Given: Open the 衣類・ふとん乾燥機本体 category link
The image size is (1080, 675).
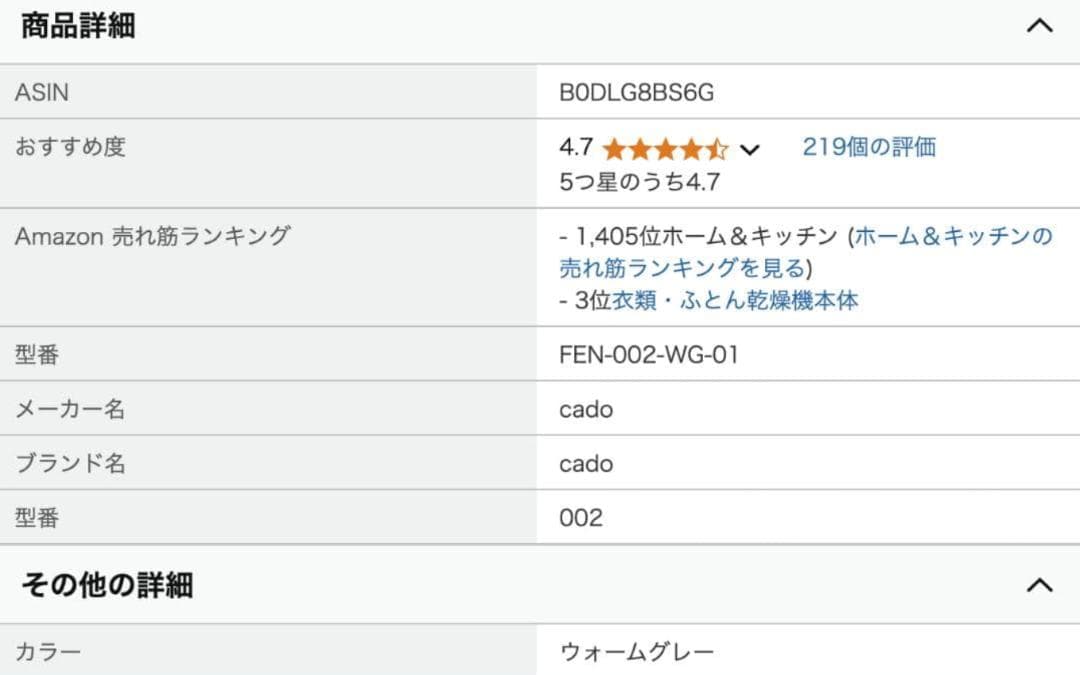Looking at the screenshot, I should coord(734,300).
